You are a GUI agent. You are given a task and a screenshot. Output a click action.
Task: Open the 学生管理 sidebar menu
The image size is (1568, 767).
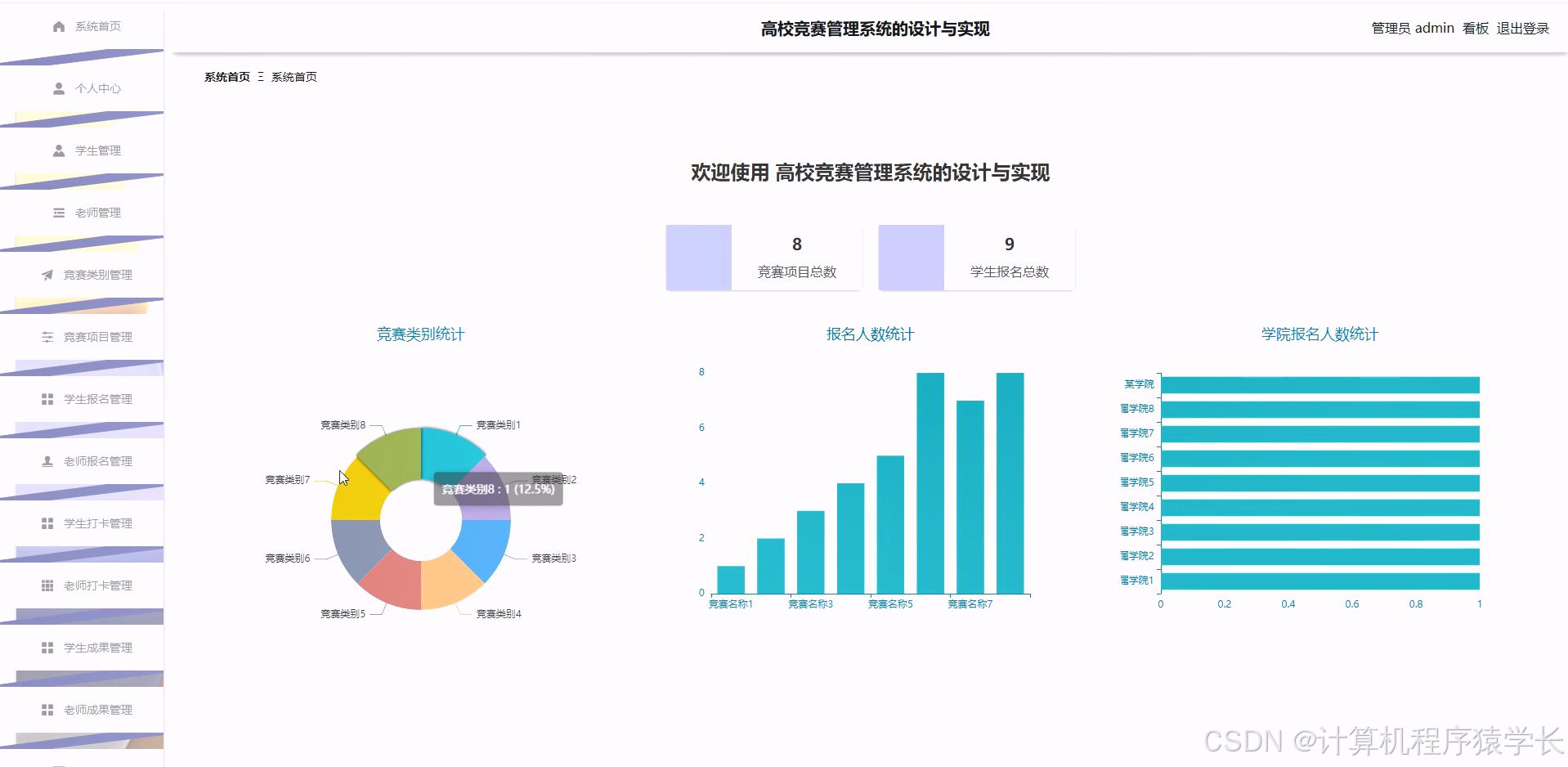(82, 150)
